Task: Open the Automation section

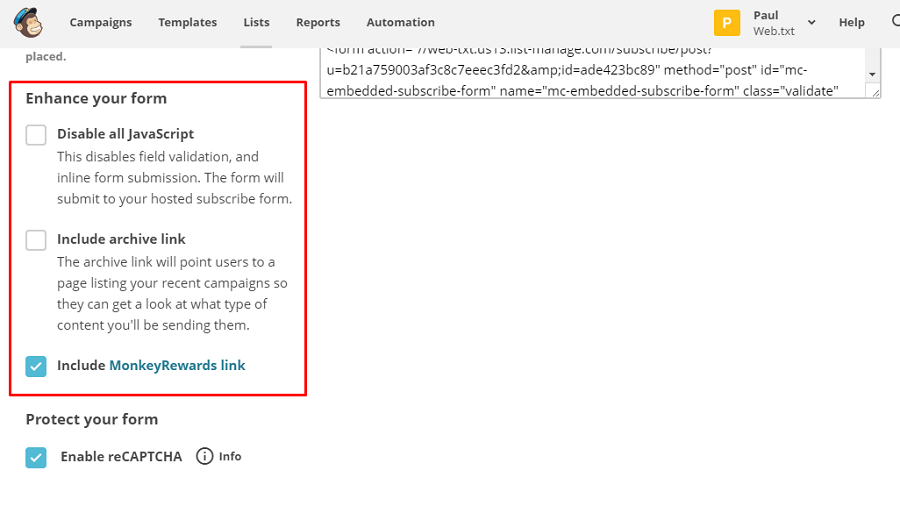Action: point(401,22)
